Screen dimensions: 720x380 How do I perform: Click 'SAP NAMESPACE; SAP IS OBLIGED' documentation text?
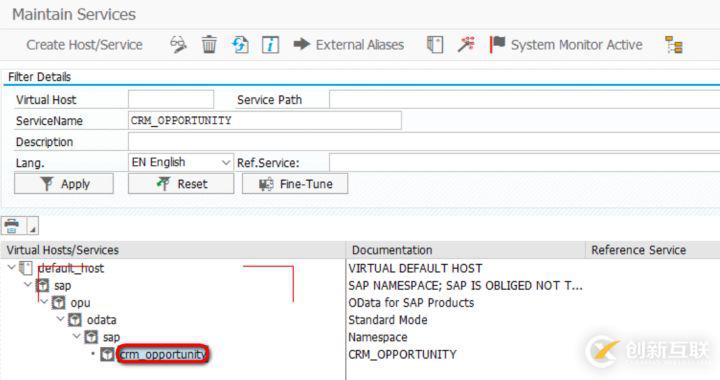point(465,285)
